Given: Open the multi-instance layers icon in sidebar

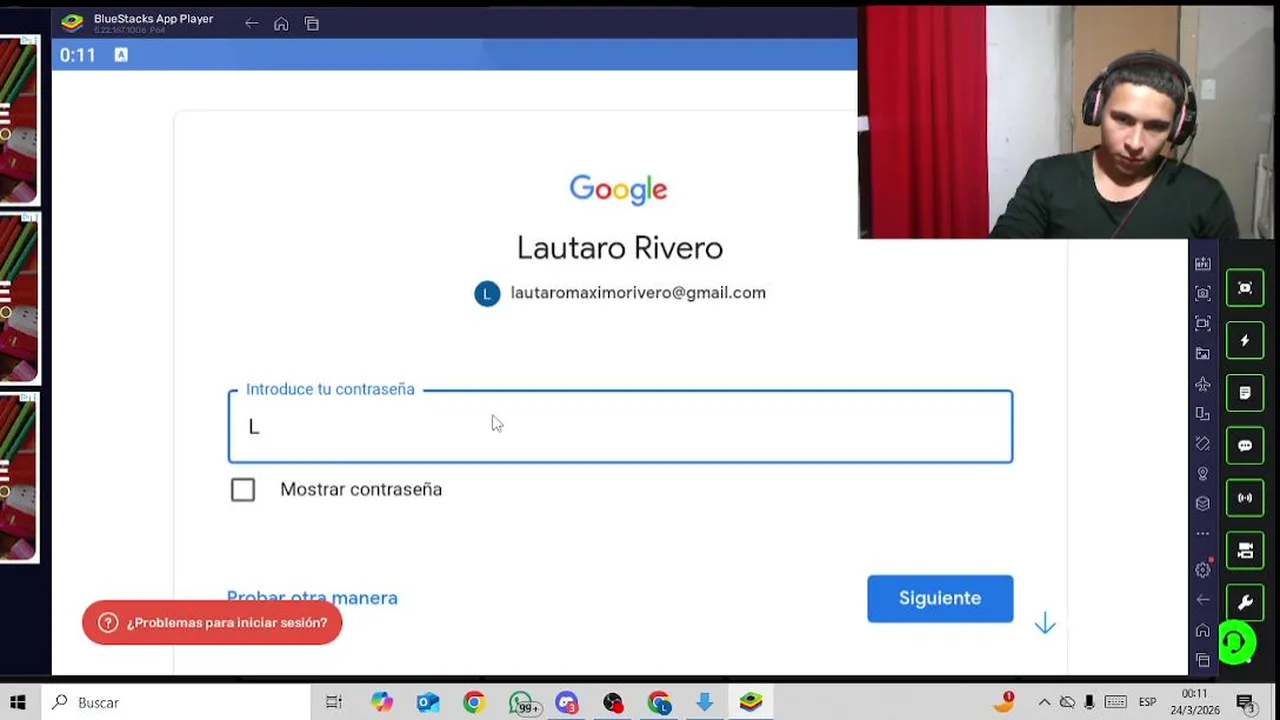Looking at the screenshot, I should pos(1203,504).
